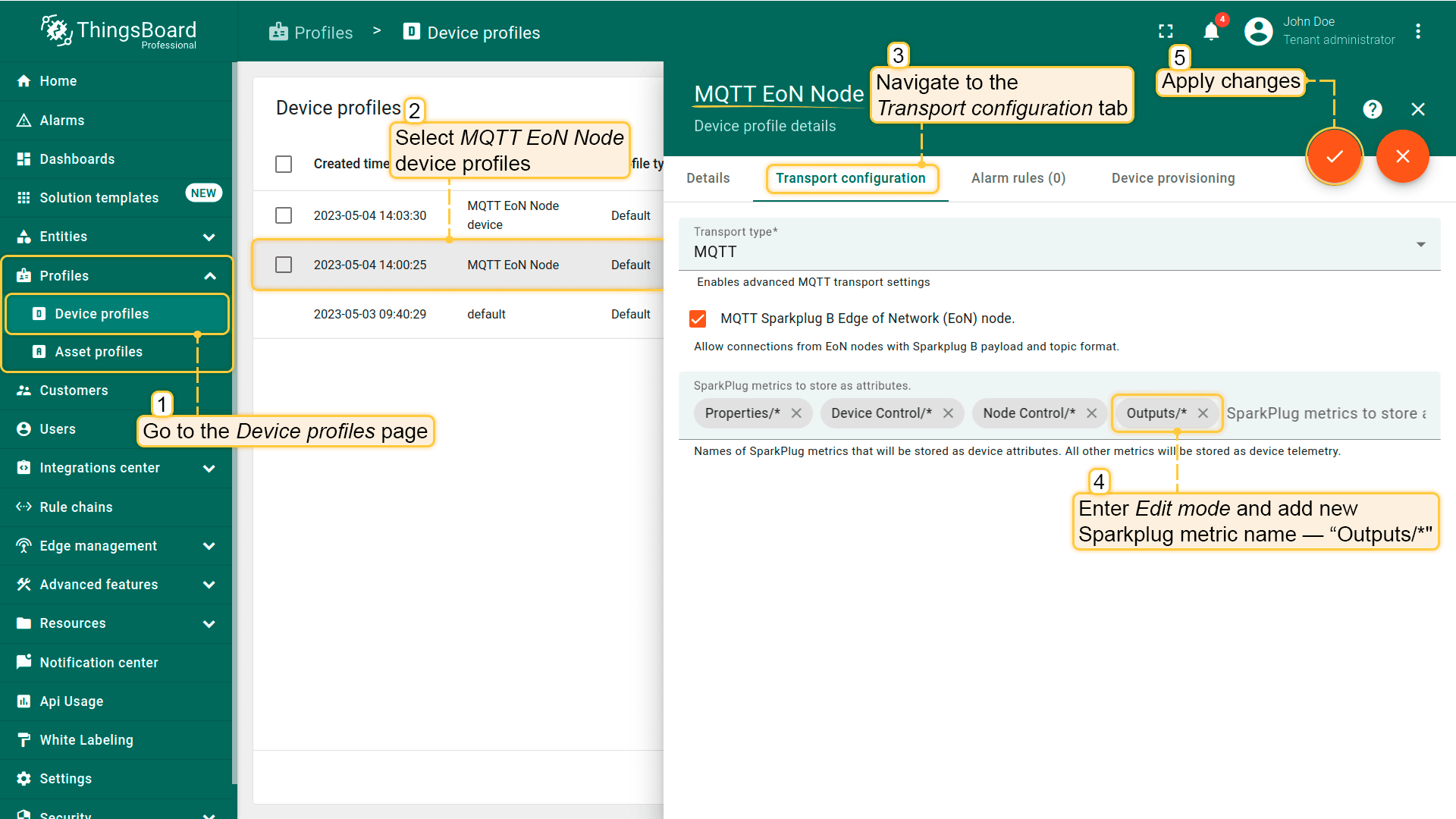The image size is (1456, 819).
Task: Open the Transport type dropdown
Action: point(1059,244)
